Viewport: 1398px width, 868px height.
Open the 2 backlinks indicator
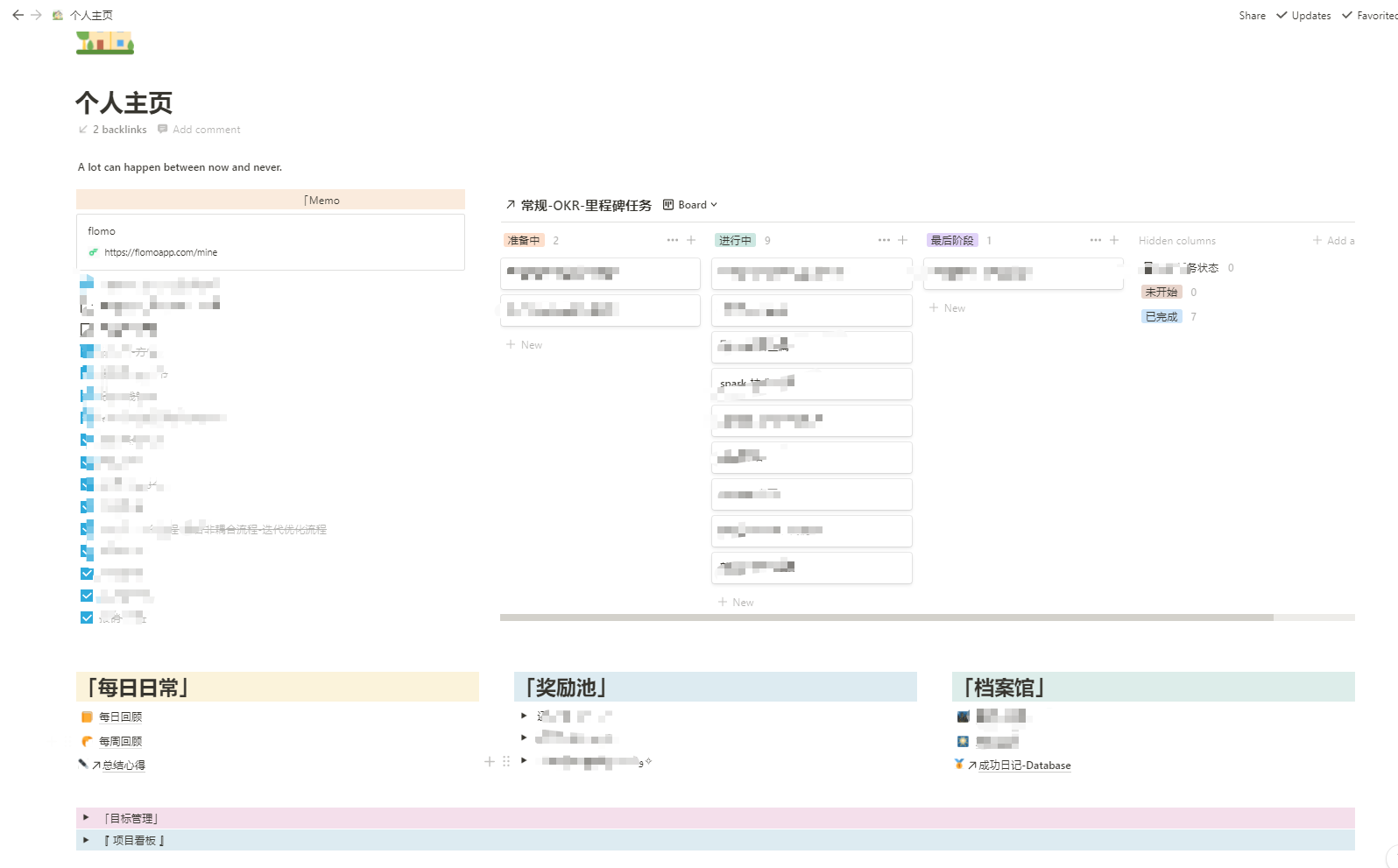113,130
